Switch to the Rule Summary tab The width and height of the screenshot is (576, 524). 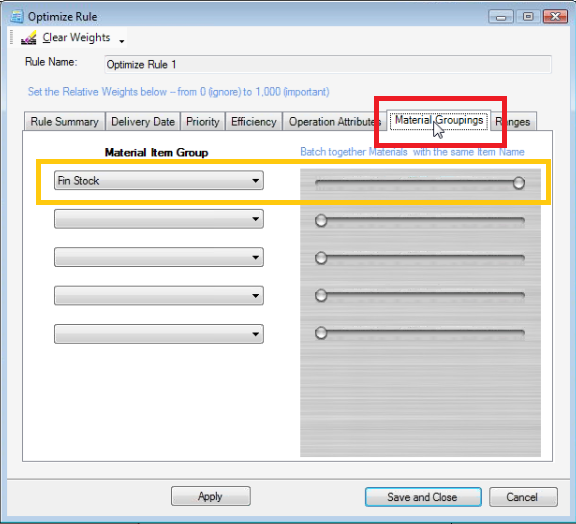coord(64,122)
